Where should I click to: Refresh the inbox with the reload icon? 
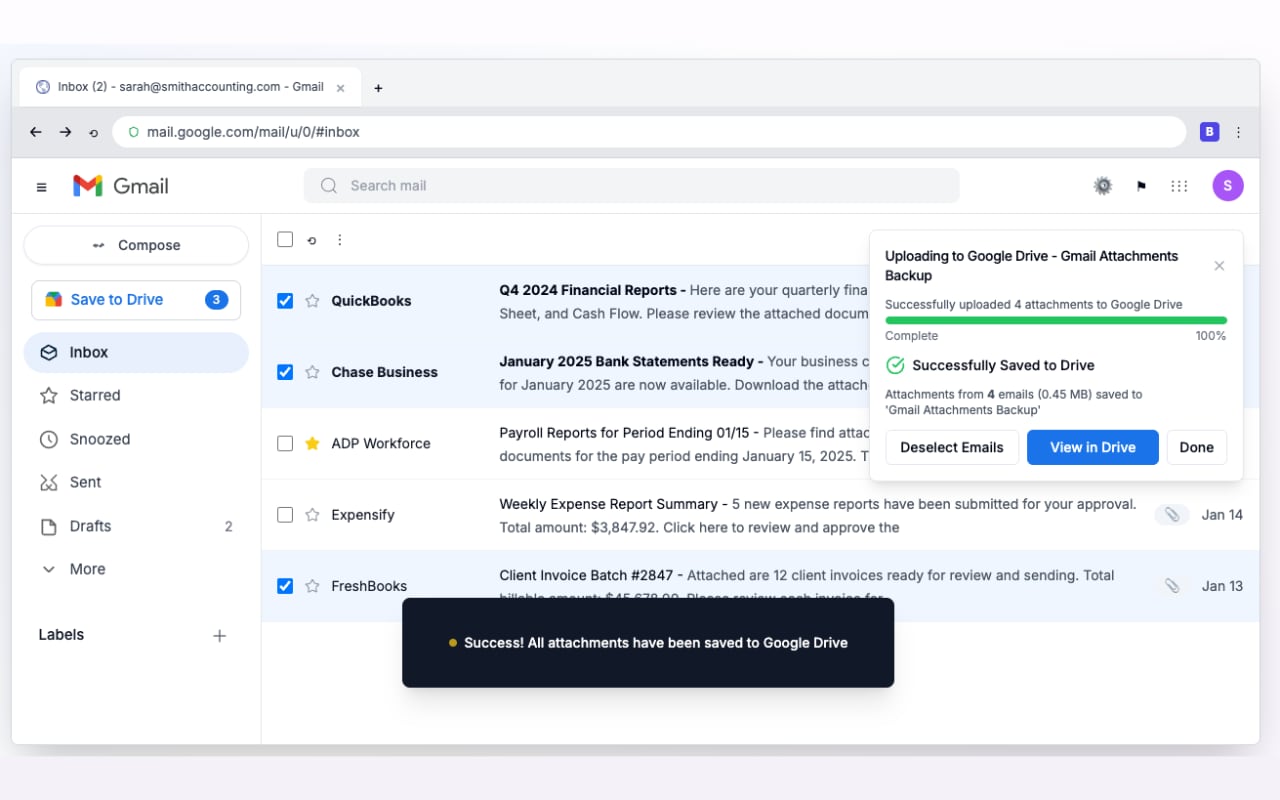pos(312,239)
